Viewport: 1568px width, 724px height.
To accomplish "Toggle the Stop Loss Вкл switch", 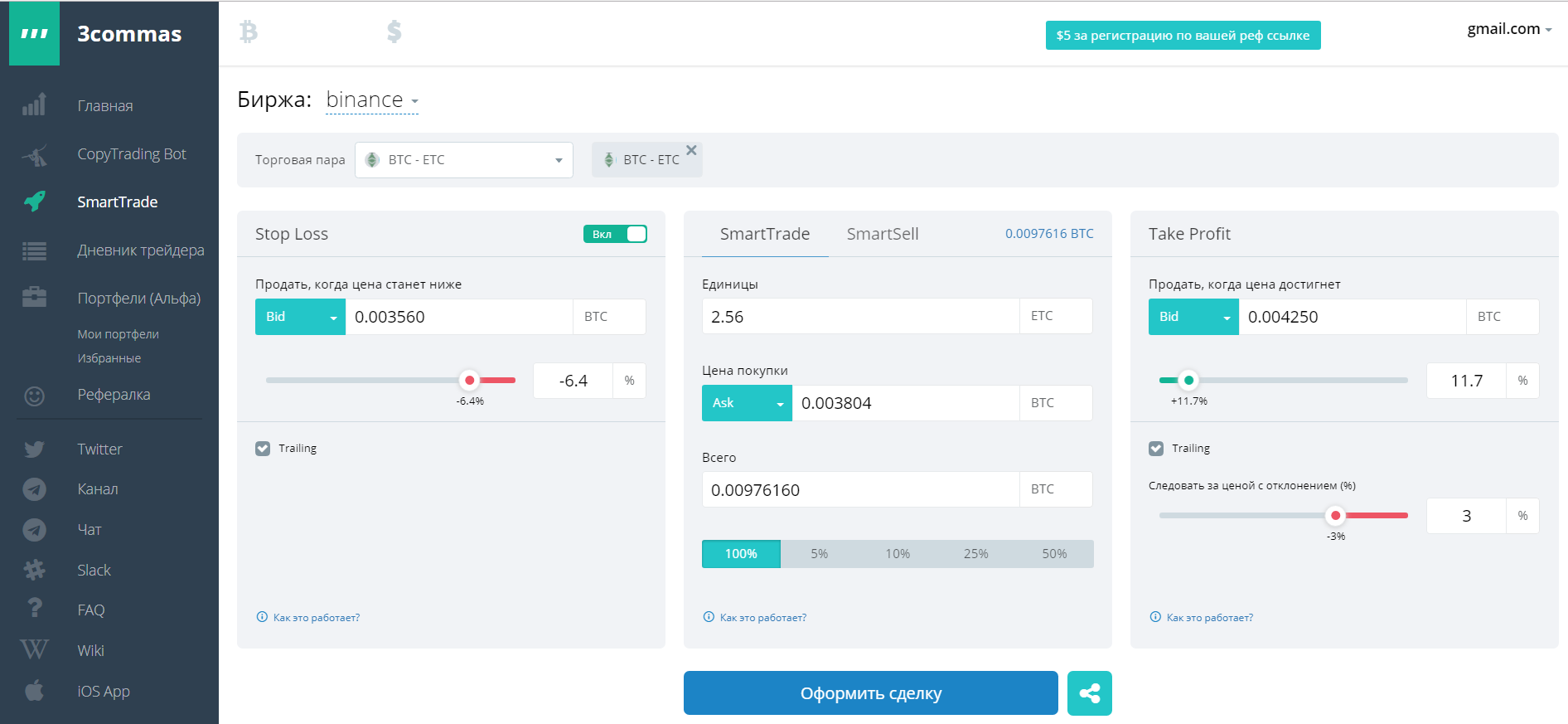I will [x=615, y=234].
